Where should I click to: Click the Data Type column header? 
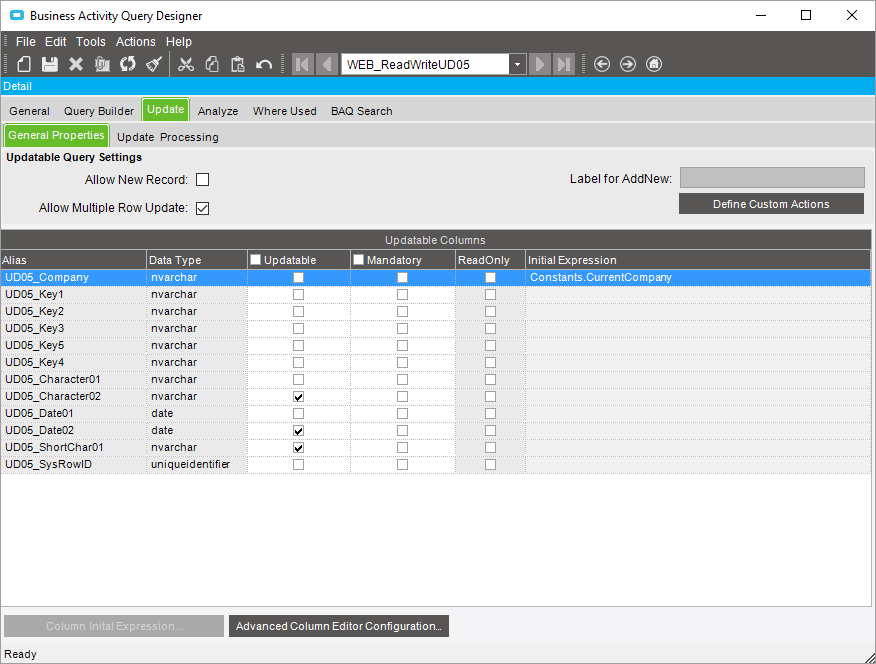pyautogui.click(x=197, y=260)
